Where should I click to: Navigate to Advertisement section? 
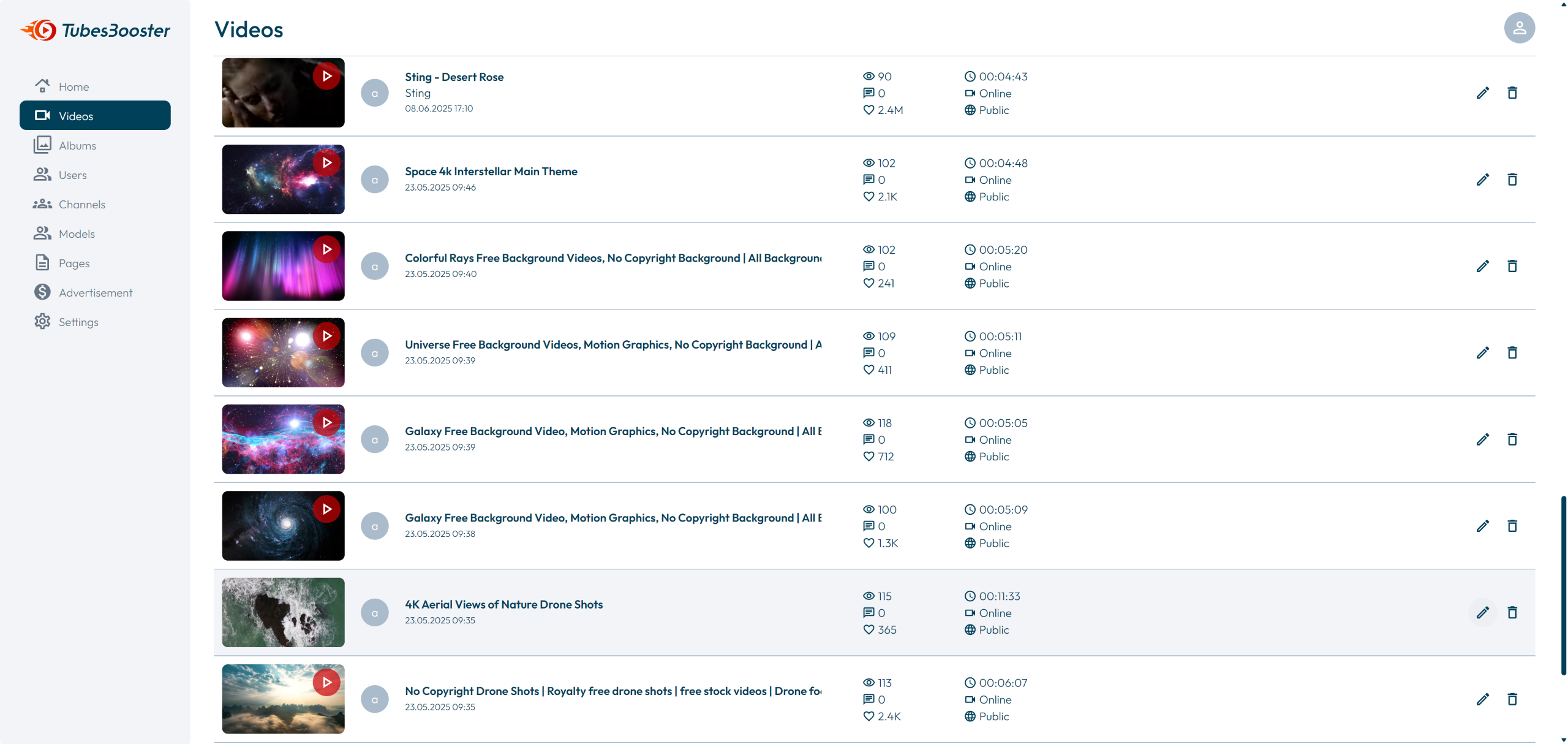[x=95, y=292]
